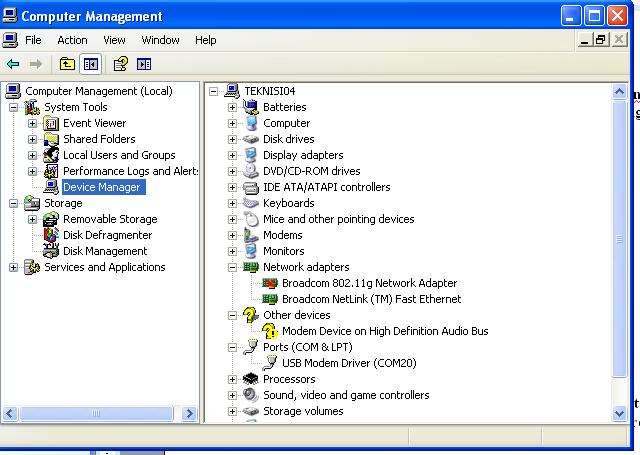This screenshot has height=455, width=640.
Task: Click the Event Viewer icon
Action: tap(51, 123)
